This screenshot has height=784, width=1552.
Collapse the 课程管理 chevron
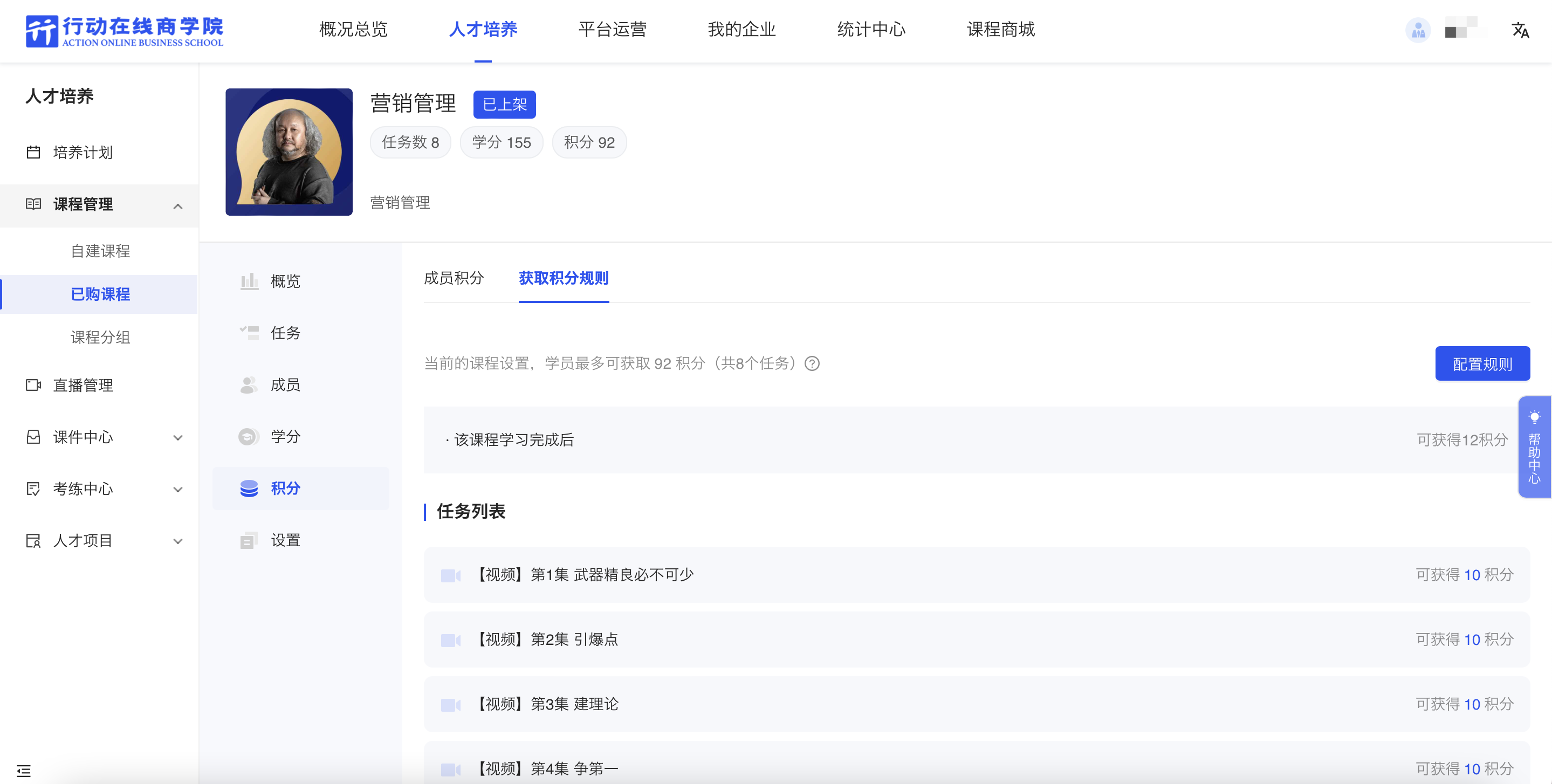click(178, 206)
